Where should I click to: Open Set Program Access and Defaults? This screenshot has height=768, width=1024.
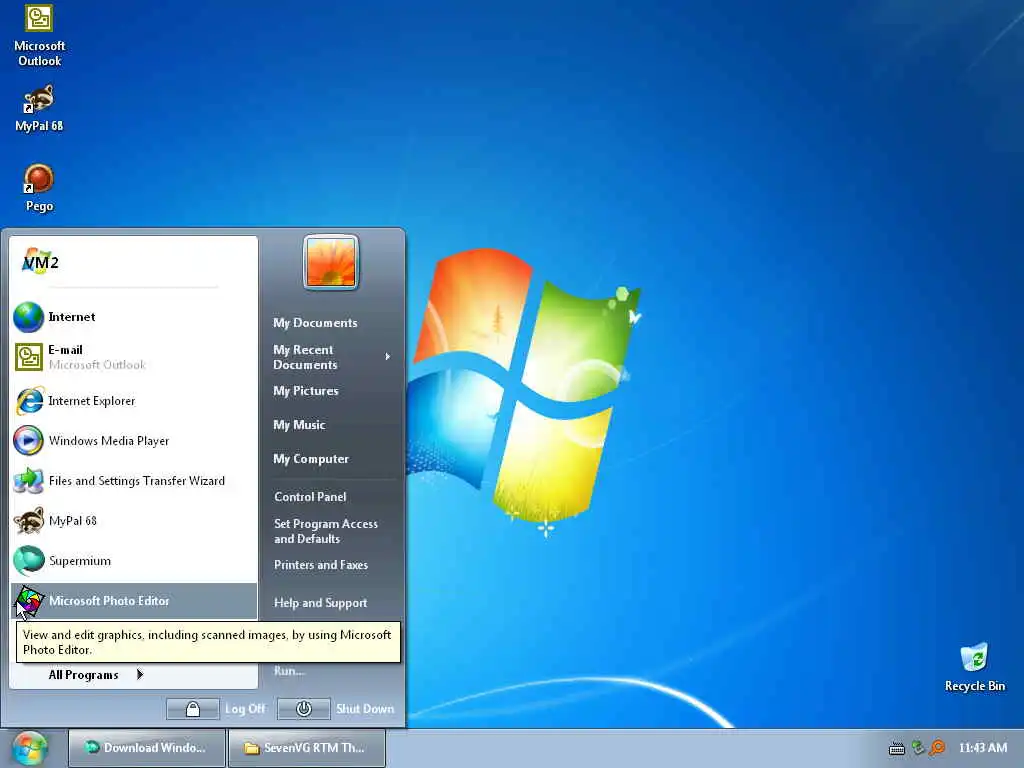(326, 532)
